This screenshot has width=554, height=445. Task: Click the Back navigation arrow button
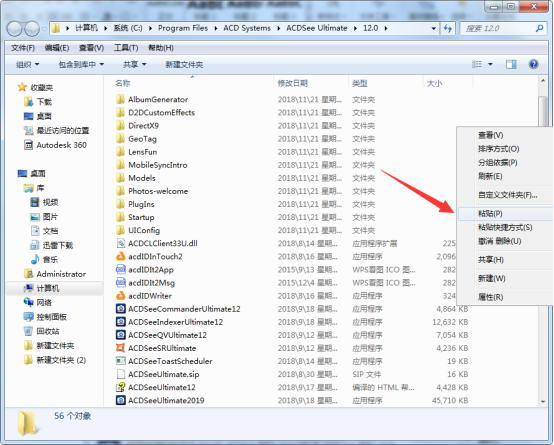pos(14,29)
